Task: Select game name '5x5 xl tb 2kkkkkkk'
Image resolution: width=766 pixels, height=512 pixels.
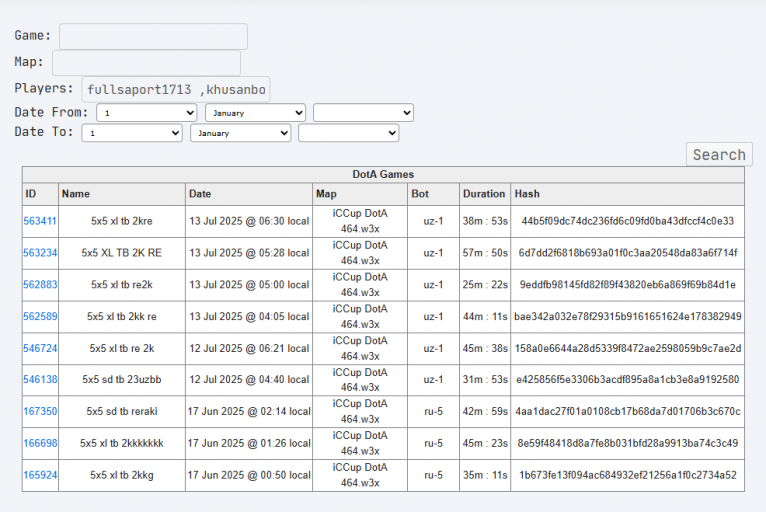Action: [122, 443]
